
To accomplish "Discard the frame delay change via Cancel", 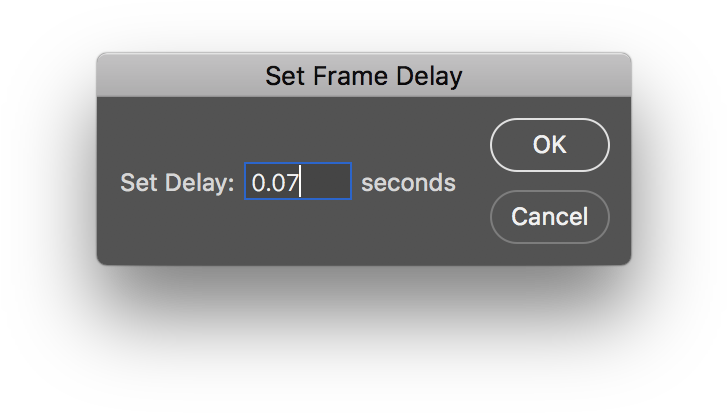I will pos(549,216).
